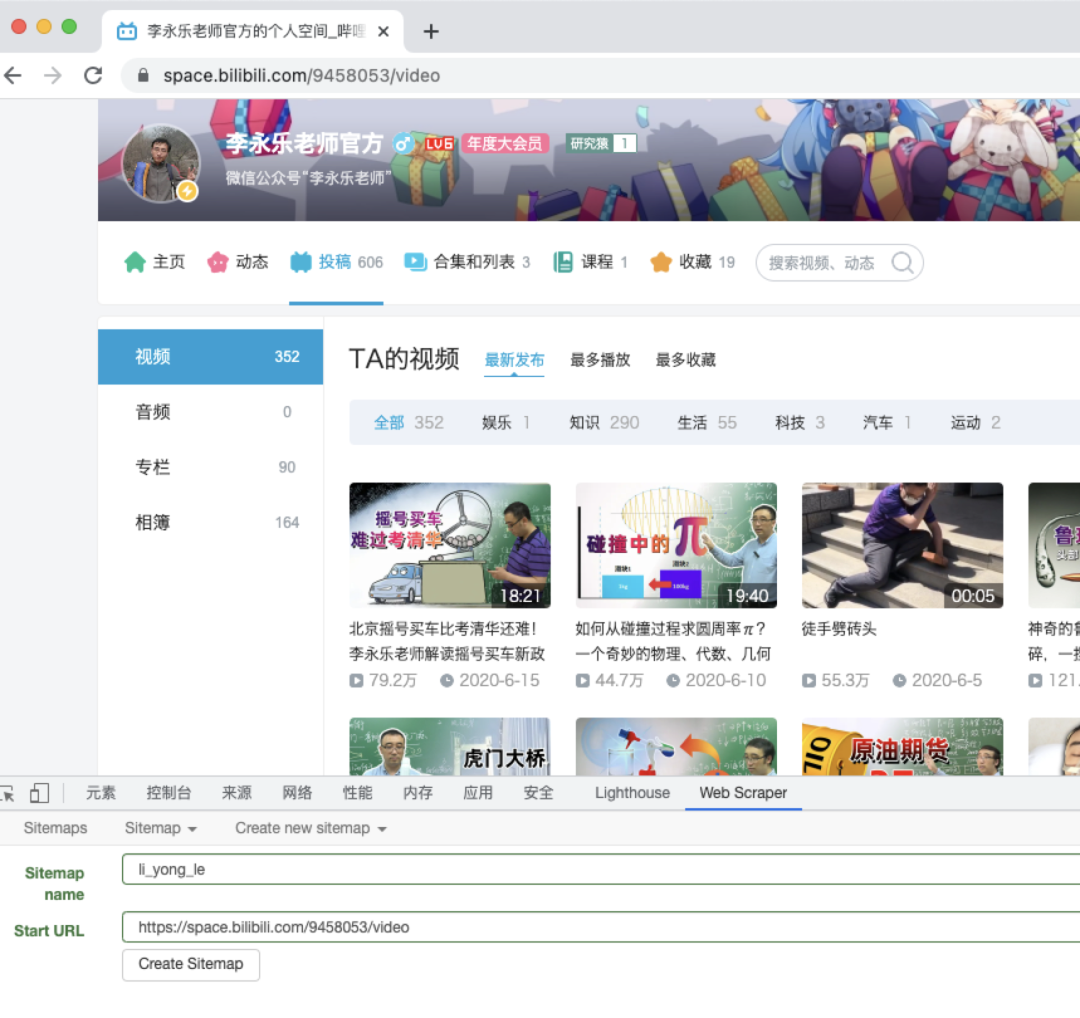Click the browser back arrow
Screen dimensions: 1080x1018
13,76
